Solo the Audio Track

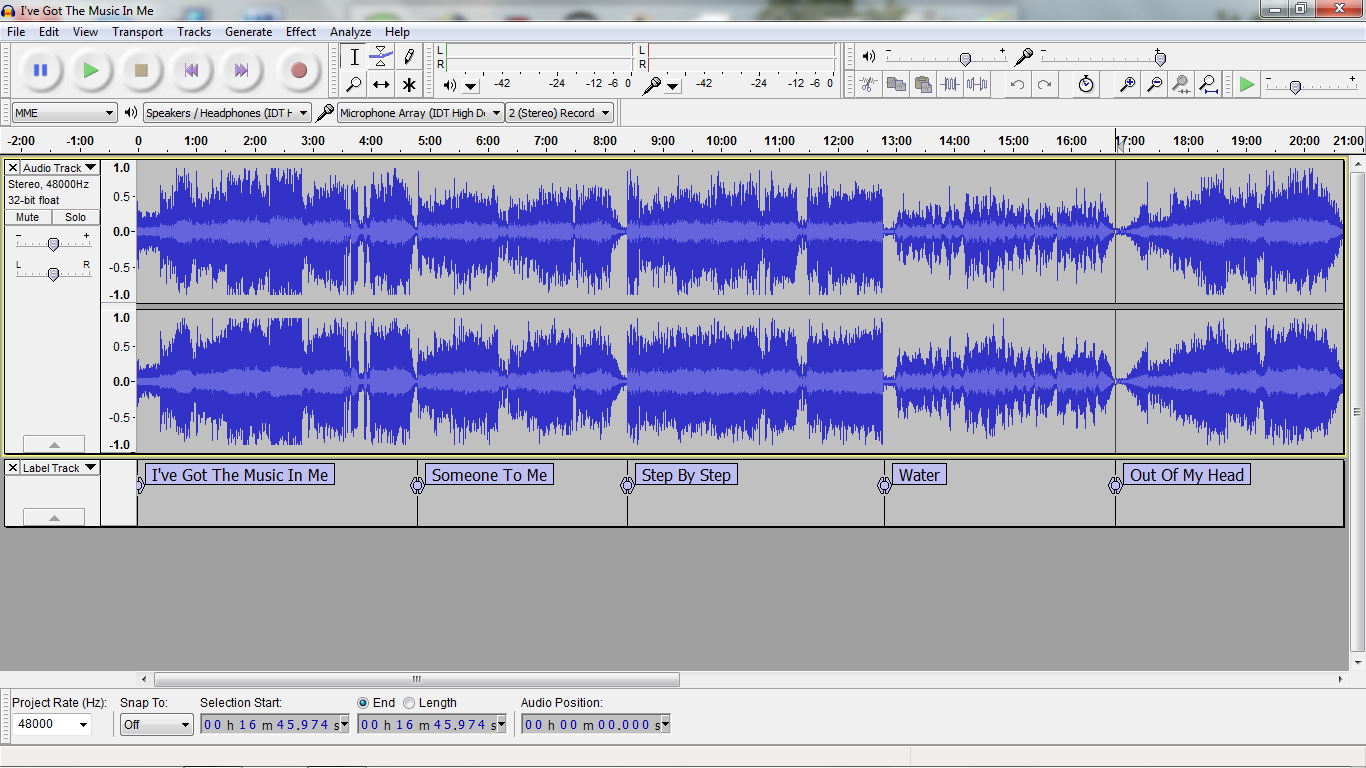click(76, 217)
